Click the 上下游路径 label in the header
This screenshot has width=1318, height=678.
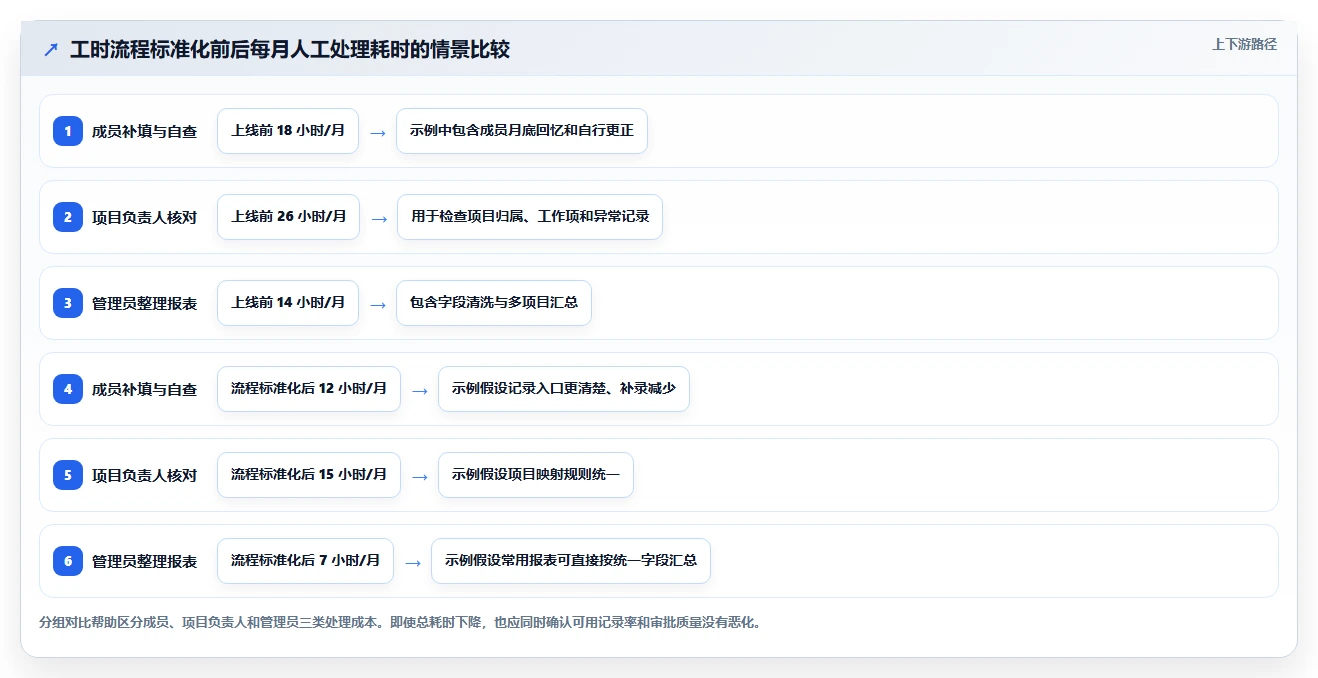(1244, 44)
